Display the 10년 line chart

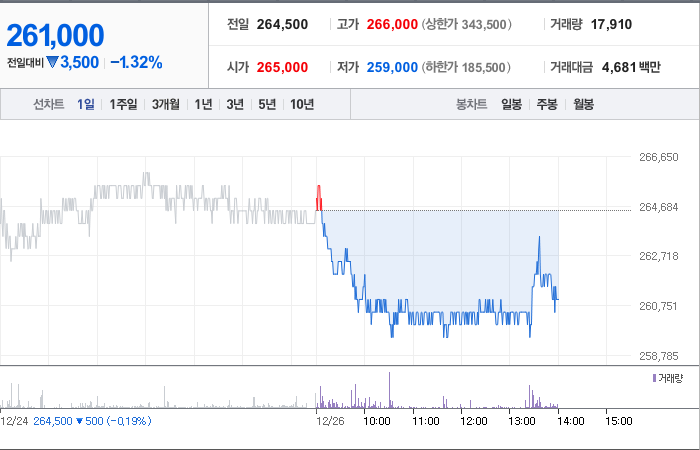(302, 104)
